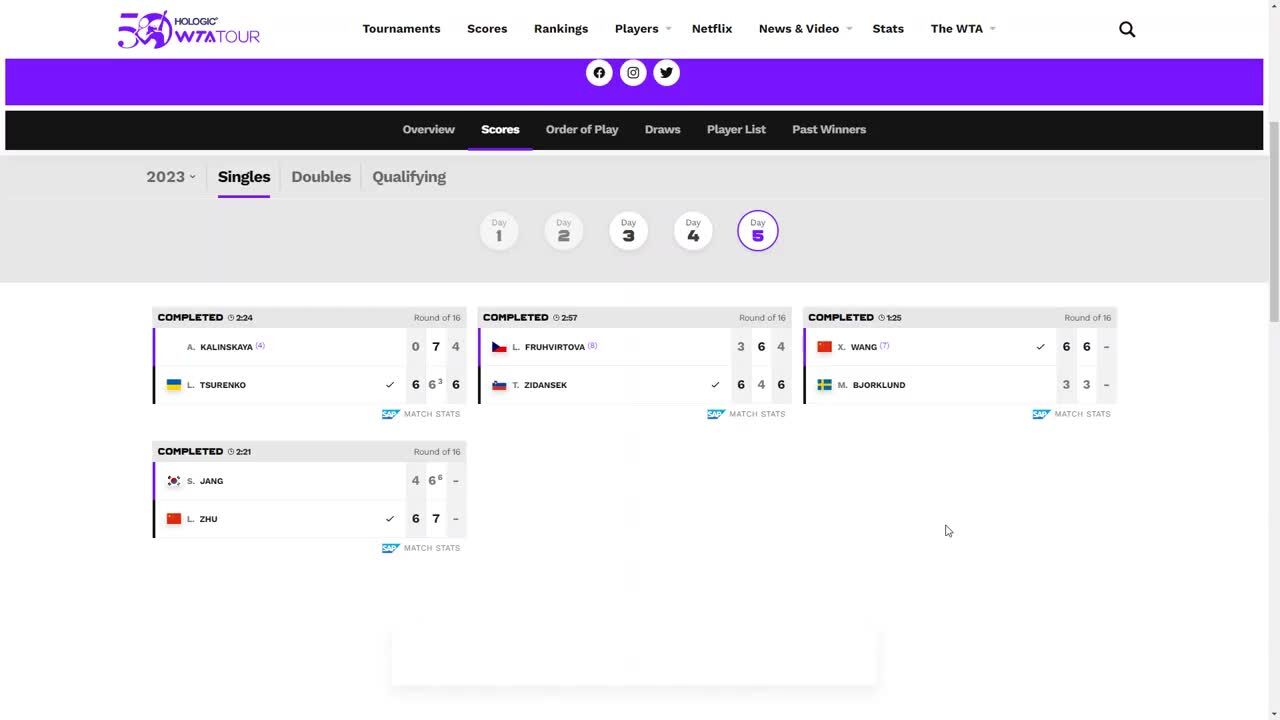
Task: Click the 2:21 match duration text
Action: 243,452
